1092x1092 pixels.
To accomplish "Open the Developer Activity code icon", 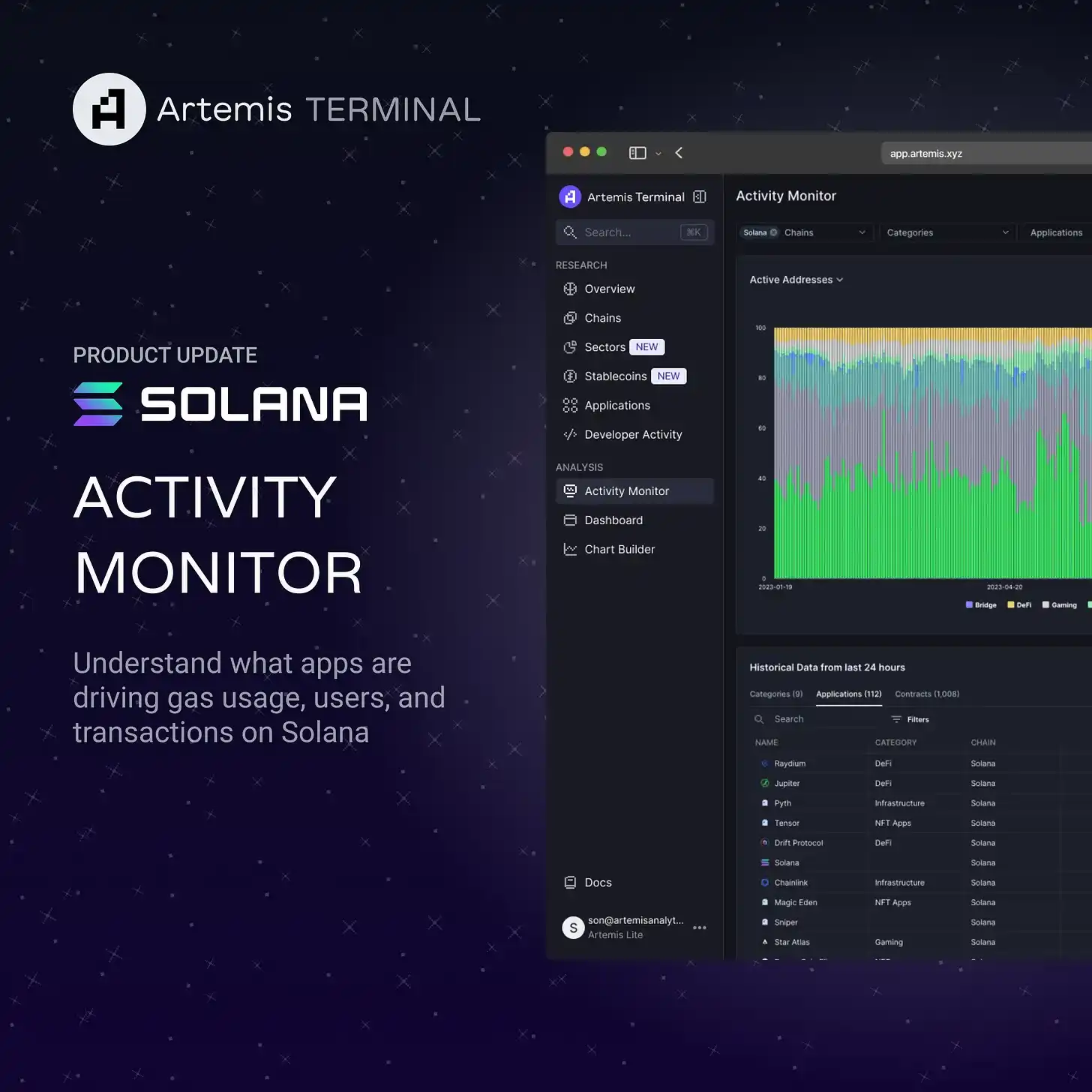I will click(x=570, y=434).
